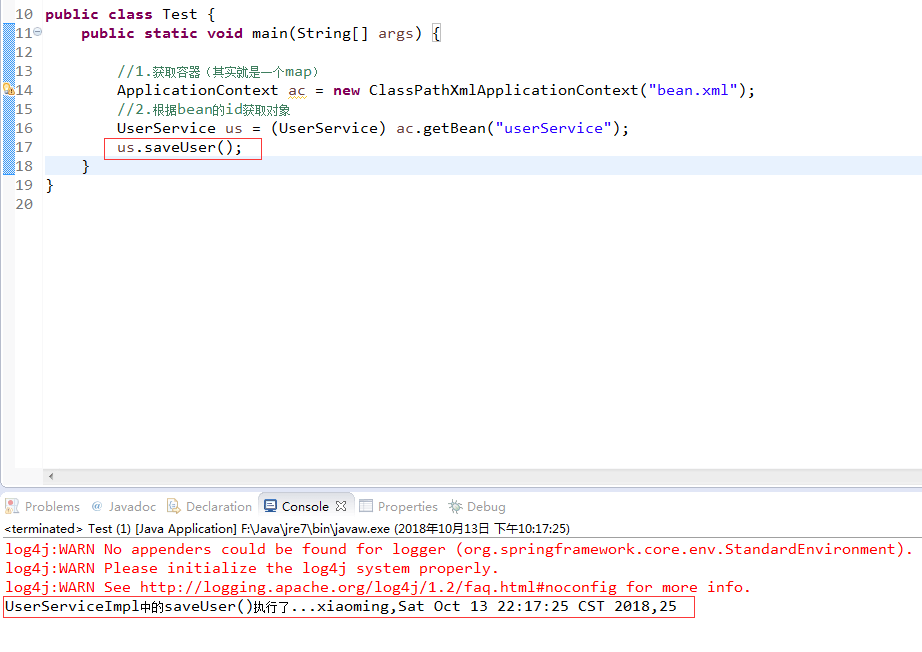The width and height of the screenshot is (922, 652).
Task: Click the Declaration tab icon
Action: tap(173, 506)
